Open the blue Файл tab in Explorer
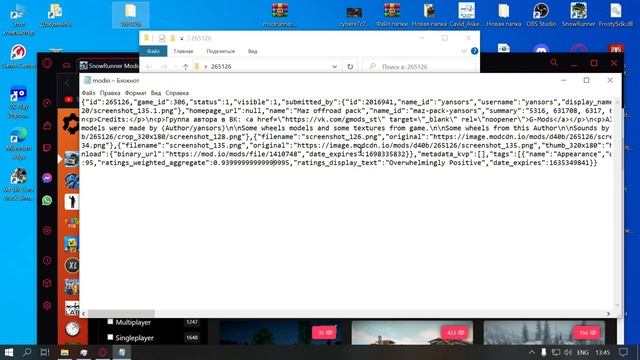640x360 pixels. click(153, 51)
